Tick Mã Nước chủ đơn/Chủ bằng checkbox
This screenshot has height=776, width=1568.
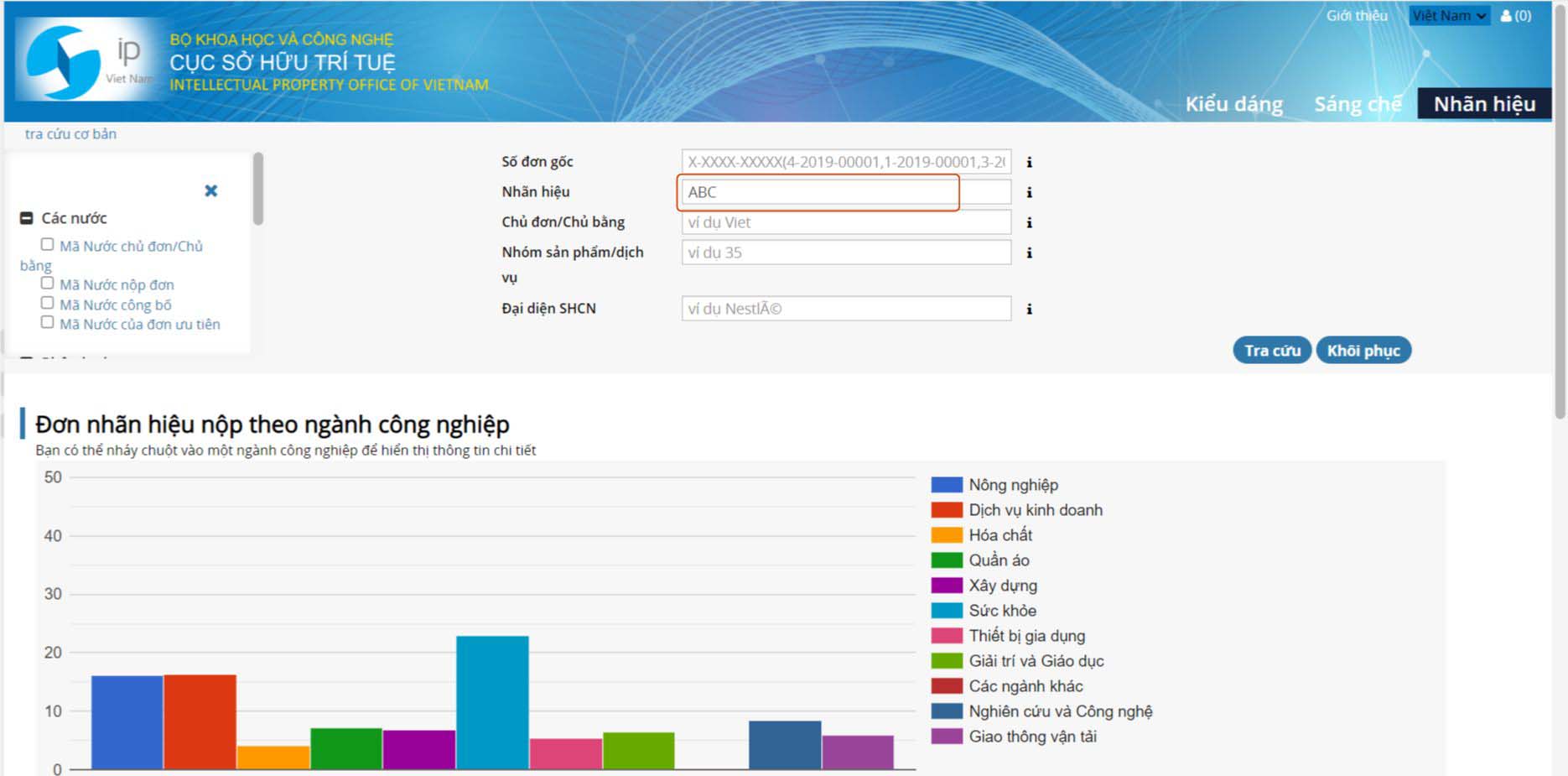point(47,244)
